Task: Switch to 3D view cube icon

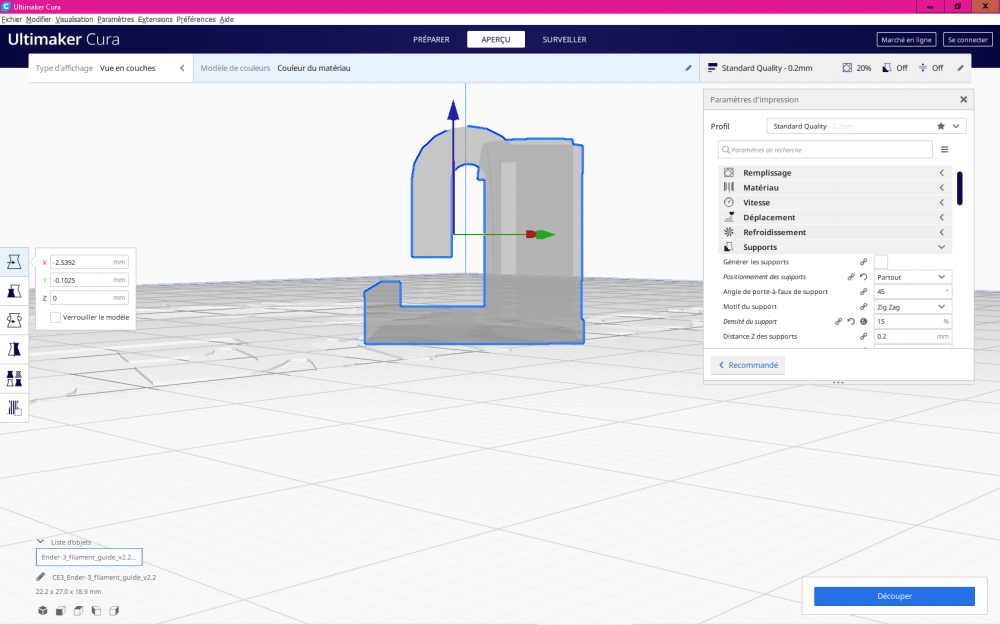Action: tap(43, 611)
